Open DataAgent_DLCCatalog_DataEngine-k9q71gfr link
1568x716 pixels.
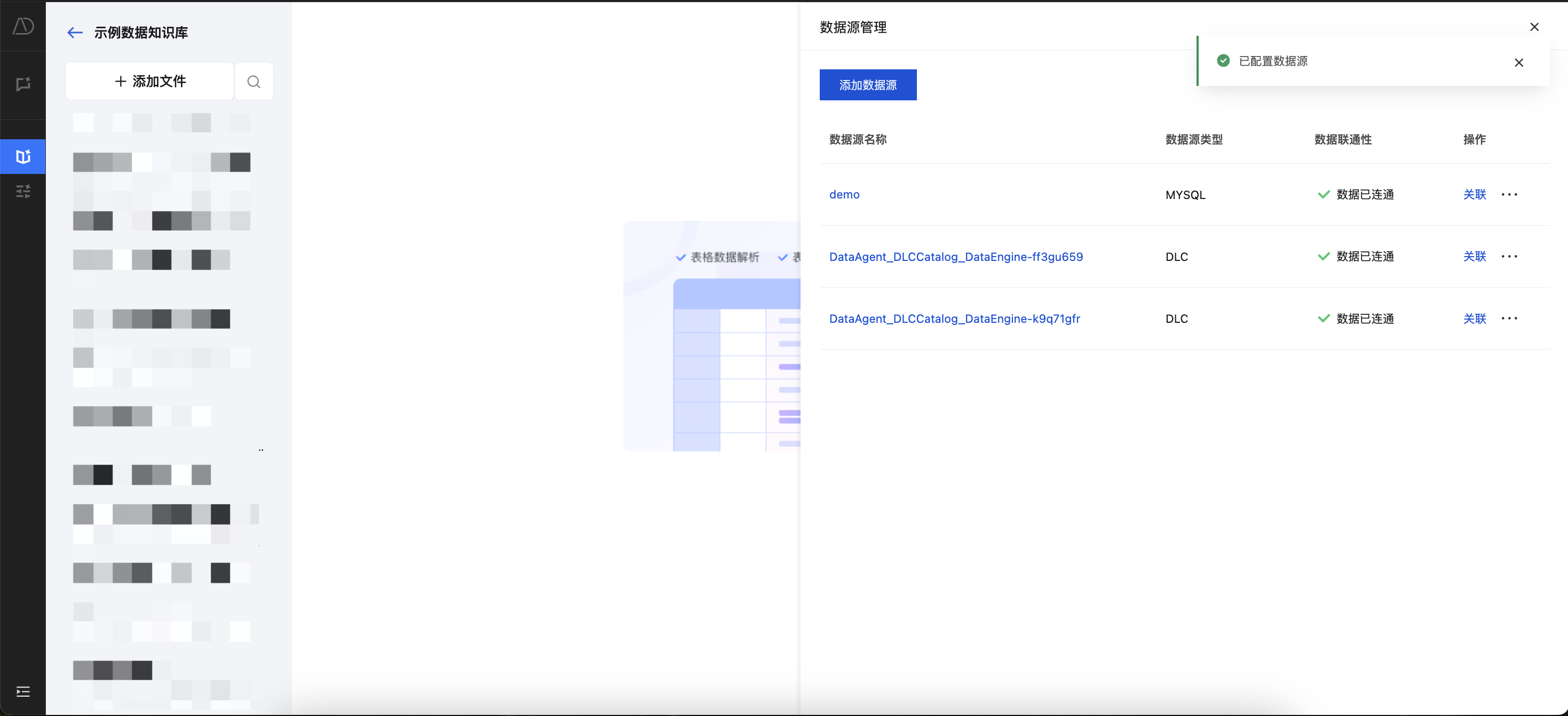point(954,319)
